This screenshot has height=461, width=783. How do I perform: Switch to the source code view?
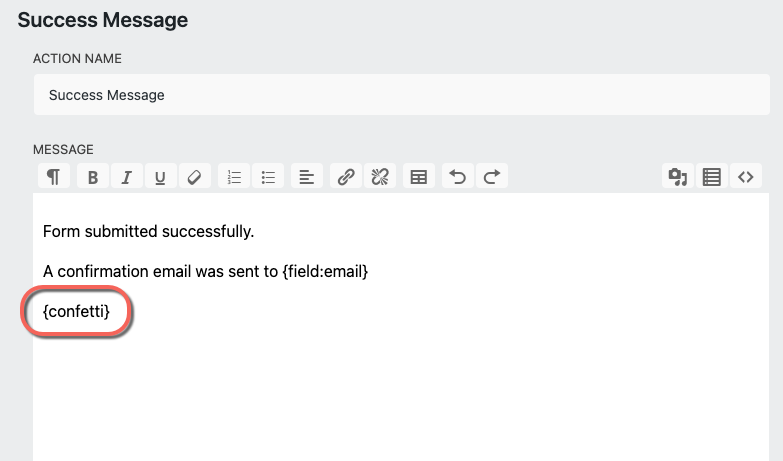tap(746, 177)
